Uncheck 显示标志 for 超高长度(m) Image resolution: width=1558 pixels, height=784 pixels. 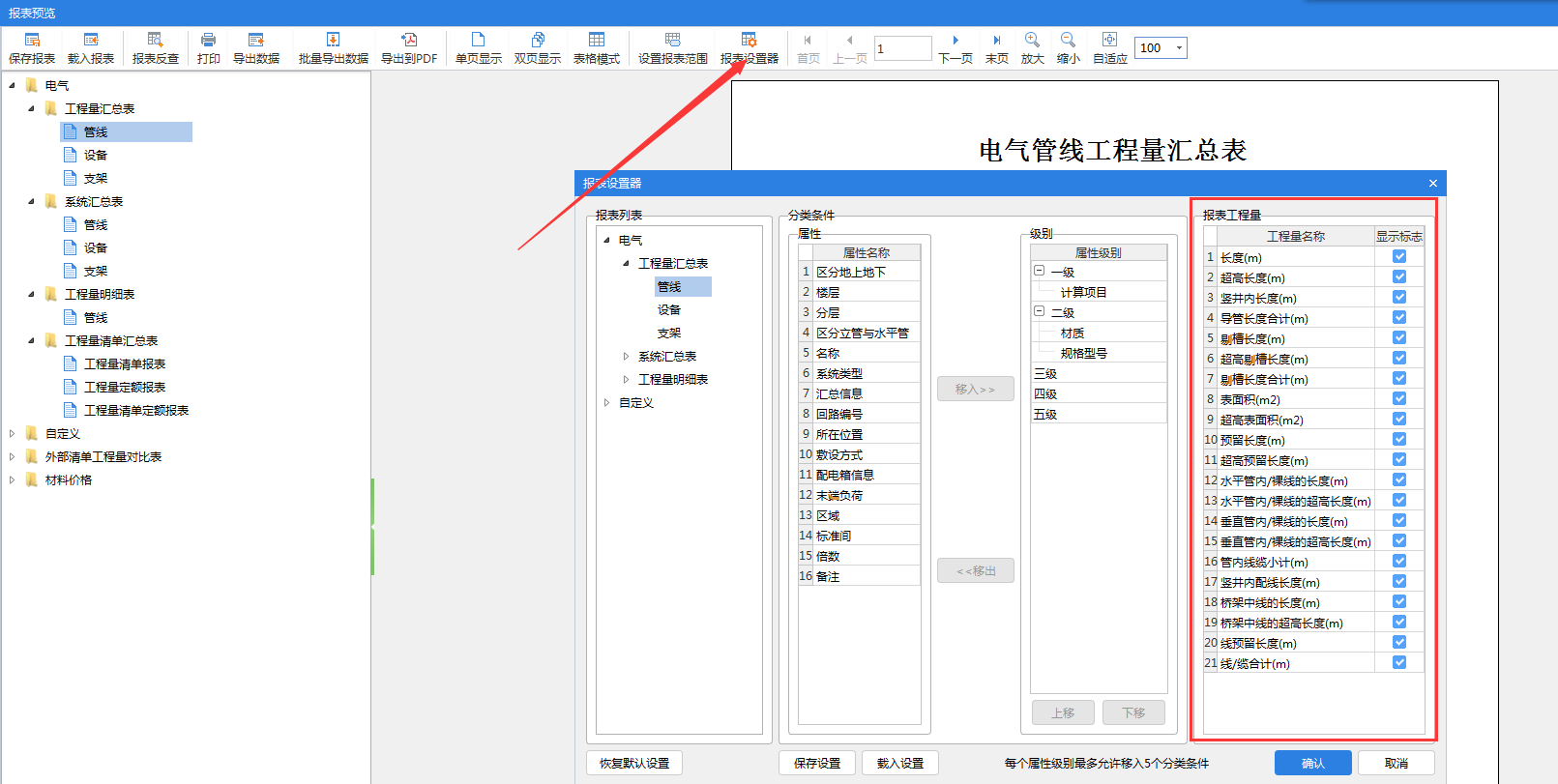tap(1399, 277)
